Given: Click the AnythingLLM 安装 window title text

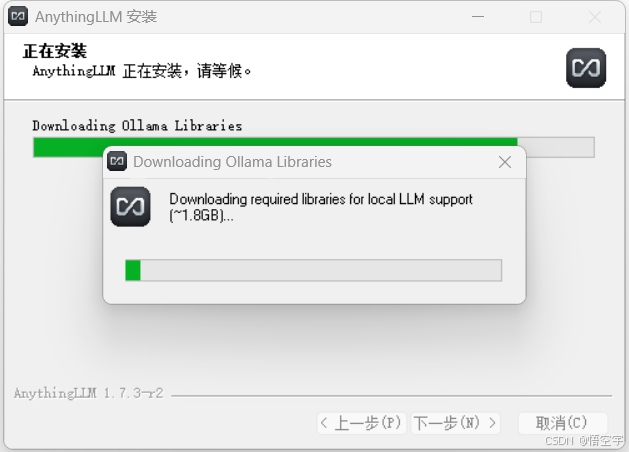Looking at the screenshot, I should click(96, 17).
